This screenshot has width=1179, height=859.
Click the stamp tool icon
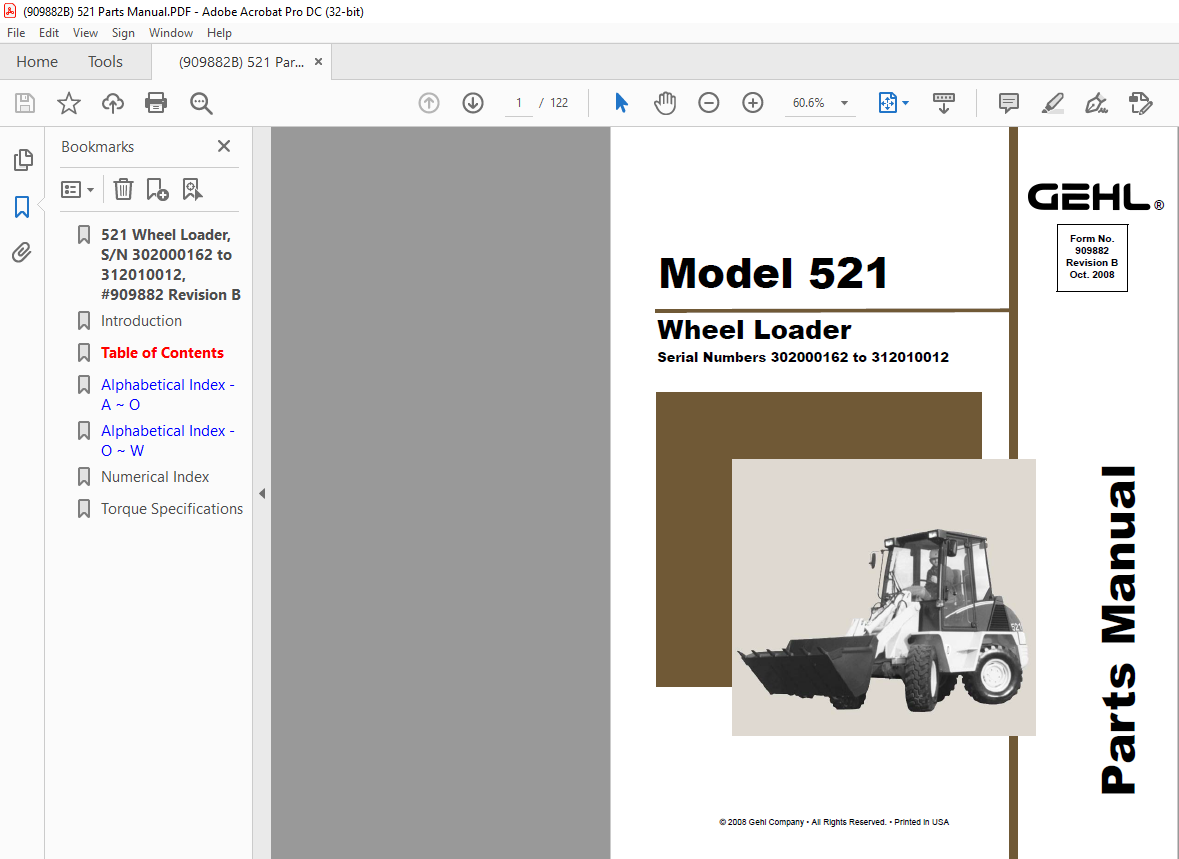coord(1141,103)
